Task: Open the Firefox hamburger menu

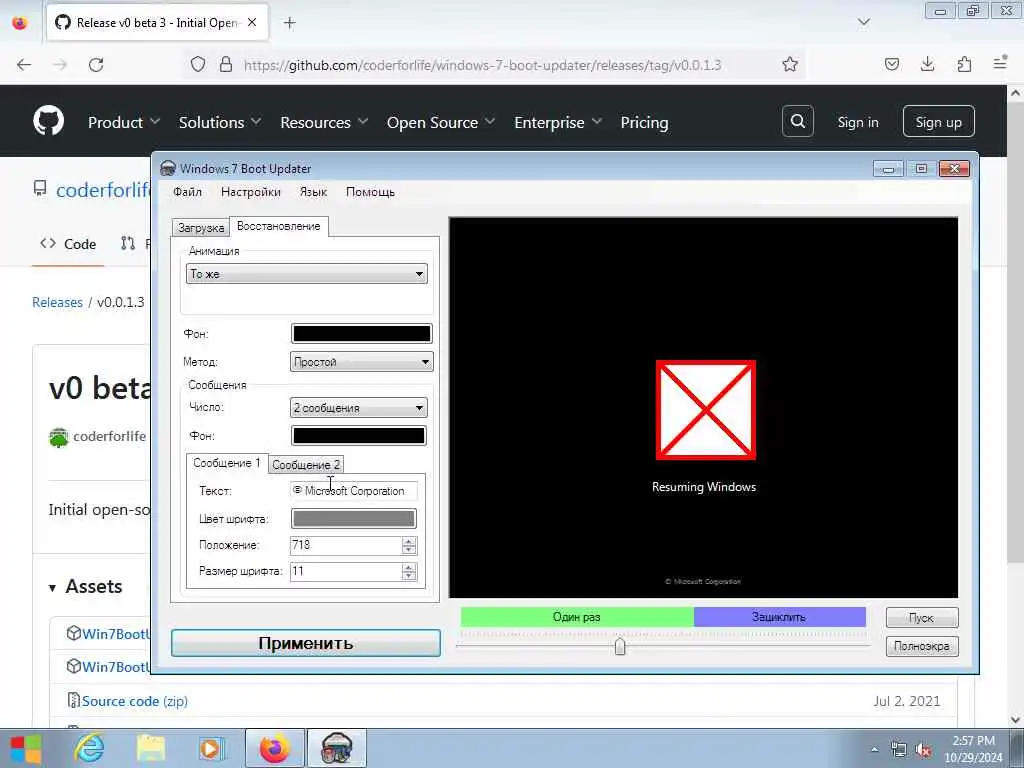Action: tap(1000, 63)
